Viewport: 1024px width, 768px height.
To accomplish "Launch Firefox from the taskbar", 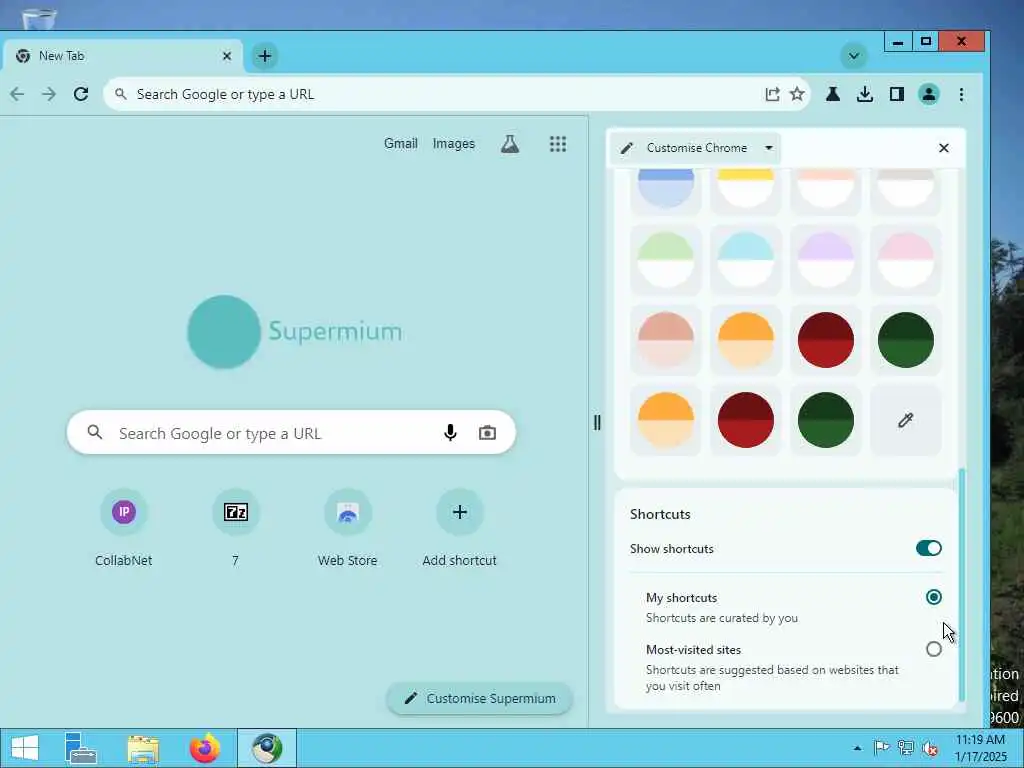I will (204, 748).
